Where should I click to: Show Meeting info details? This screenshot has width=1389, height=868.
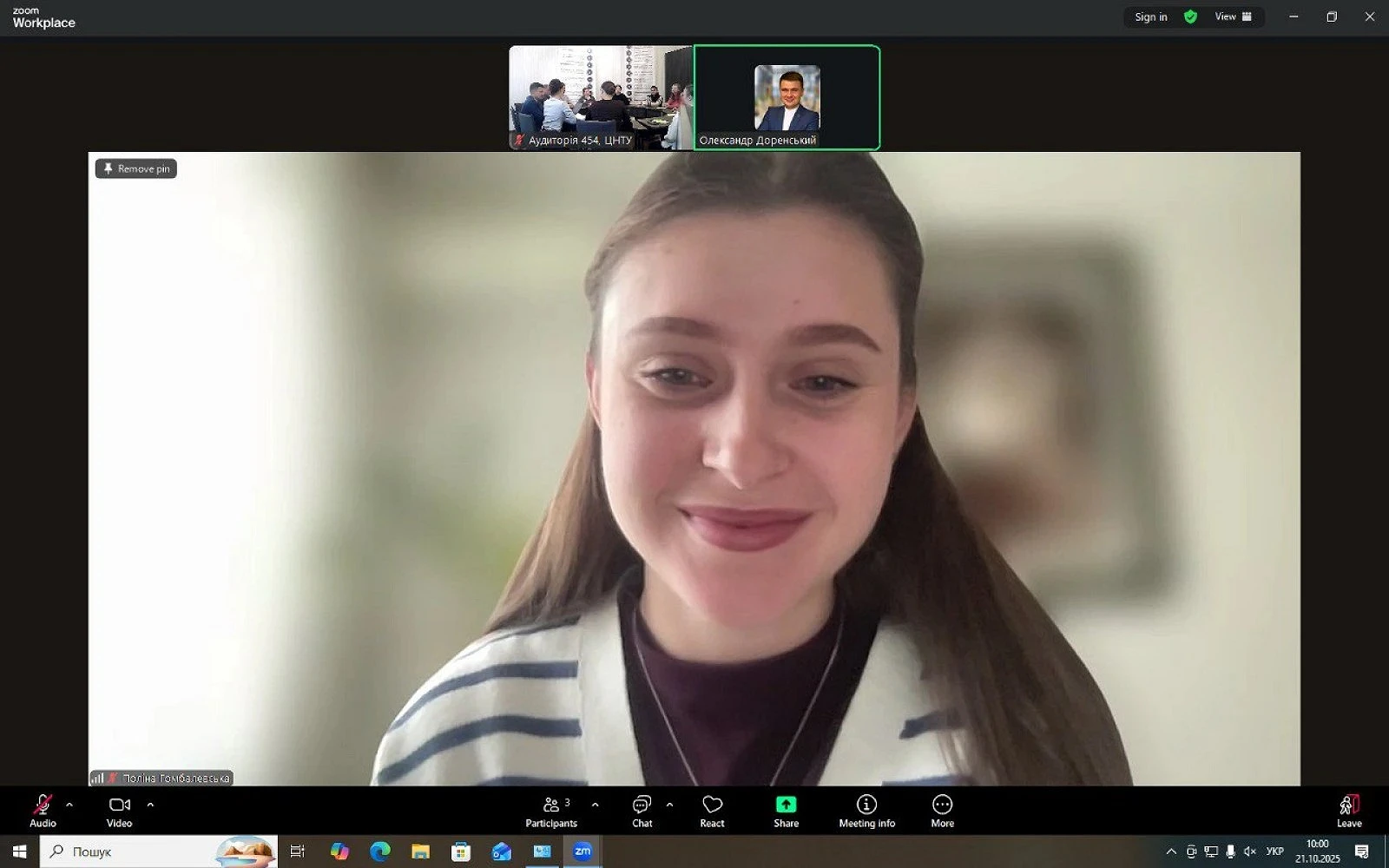pos(866,811)
